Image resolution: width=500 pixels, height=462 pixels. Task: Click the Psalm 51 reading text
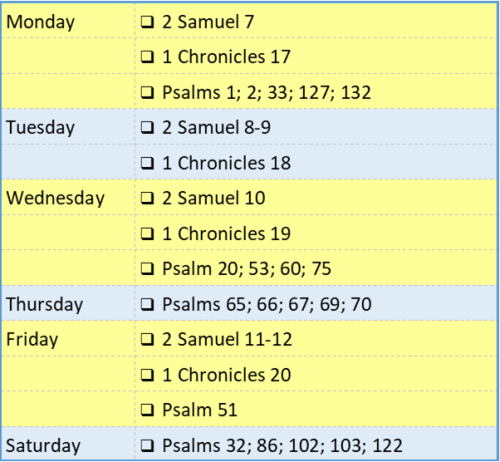[200, 410]
